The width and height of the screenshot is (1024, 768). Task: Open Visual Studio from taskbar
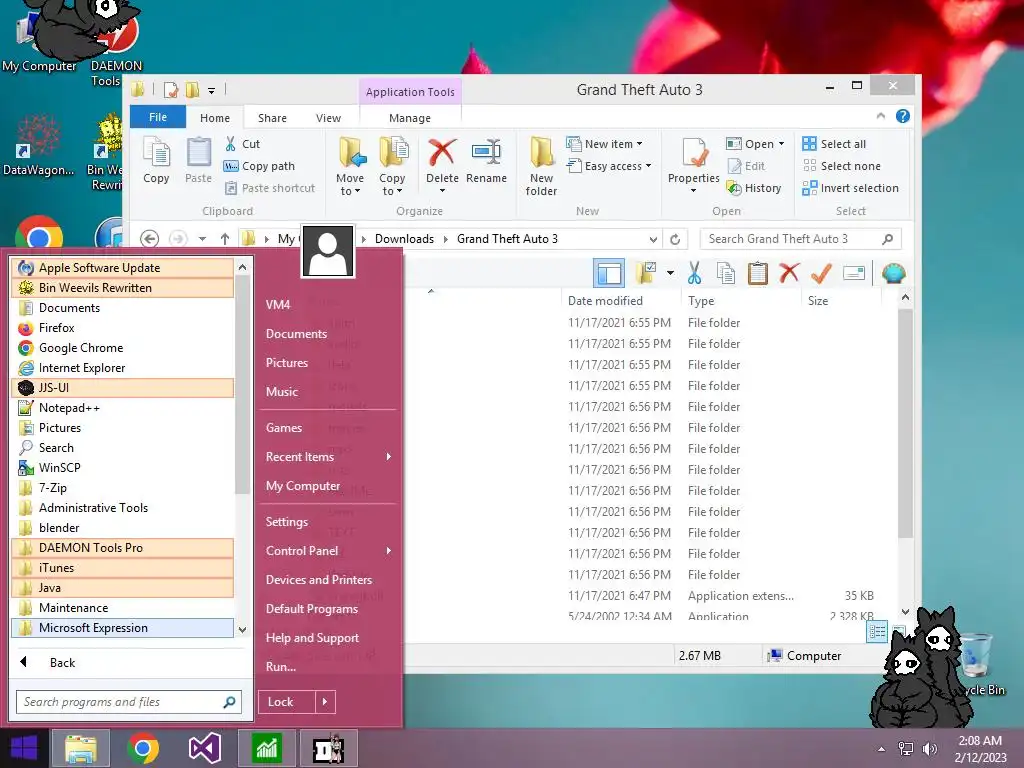click(x=204, y=748)
